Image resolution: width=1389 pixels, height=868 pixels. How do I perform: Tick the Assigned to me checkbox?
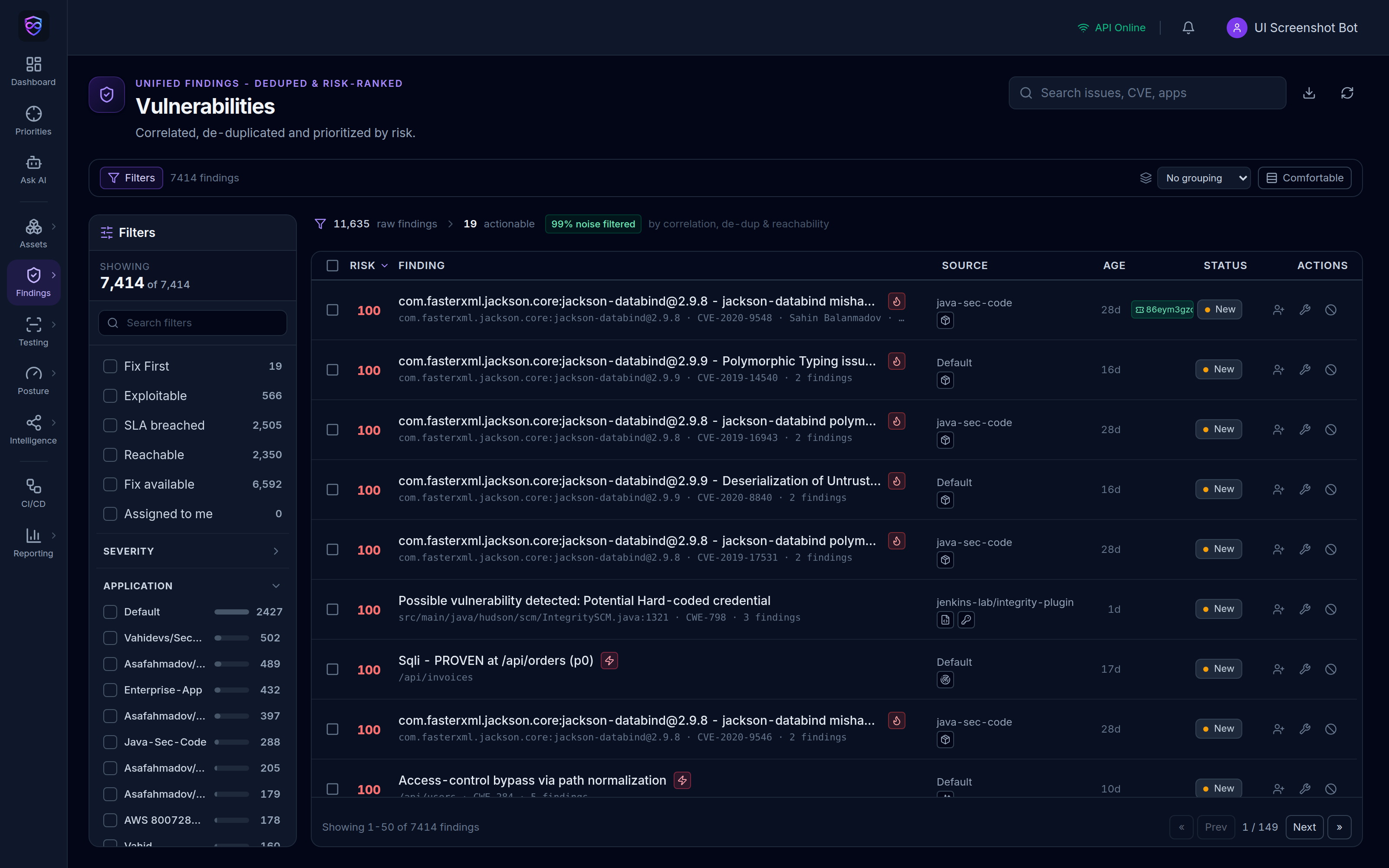tap(110, 514)
